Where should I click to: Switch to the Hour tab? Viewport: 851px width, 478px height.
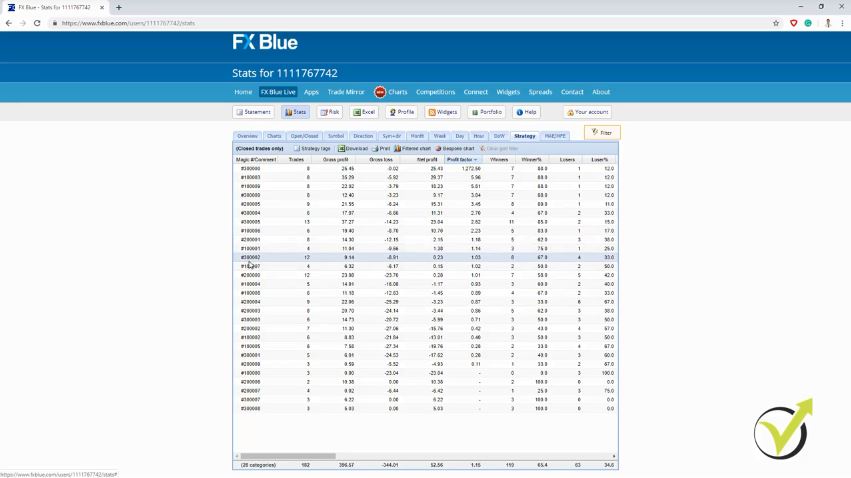(479, 136)
